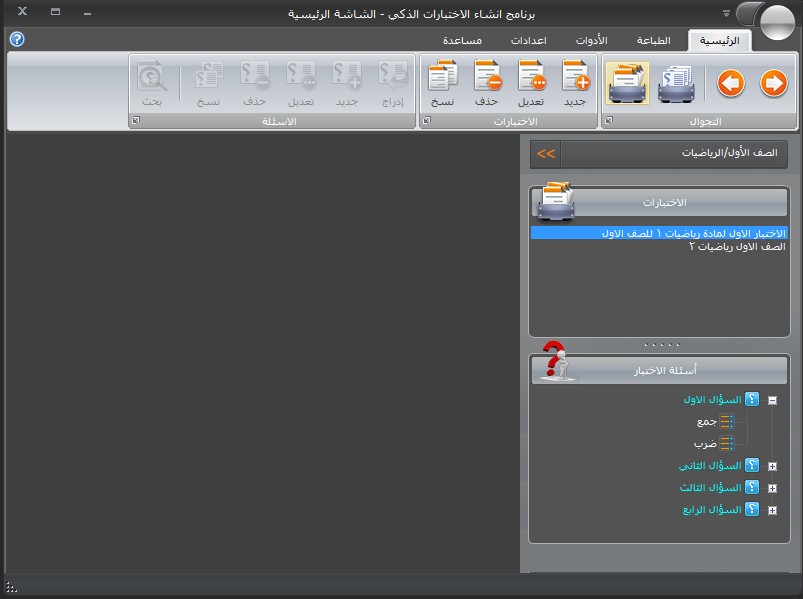Expand the السؤال الثالث tree node
This screenshot has width=803, height=599.
pos(772,488)
